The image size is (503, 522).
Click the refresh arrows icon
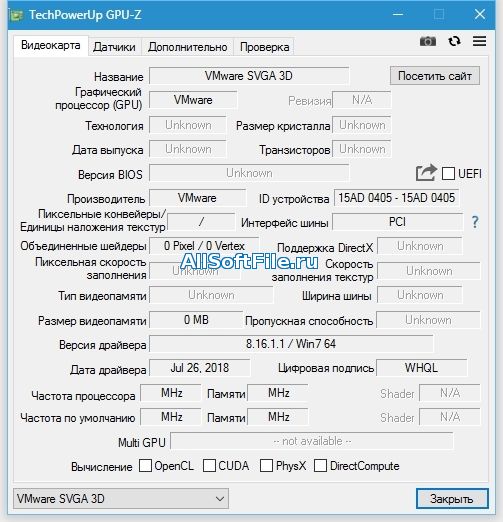coord(454,41)
